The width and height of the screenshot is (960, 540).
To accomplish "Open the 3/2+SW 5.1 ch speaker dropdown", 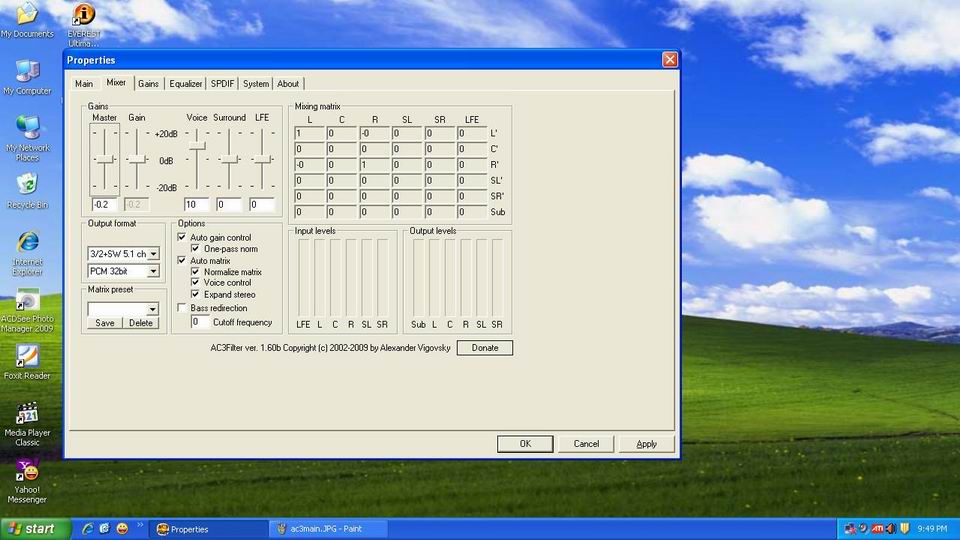I will pyautogui.click(x=153, y=253).
